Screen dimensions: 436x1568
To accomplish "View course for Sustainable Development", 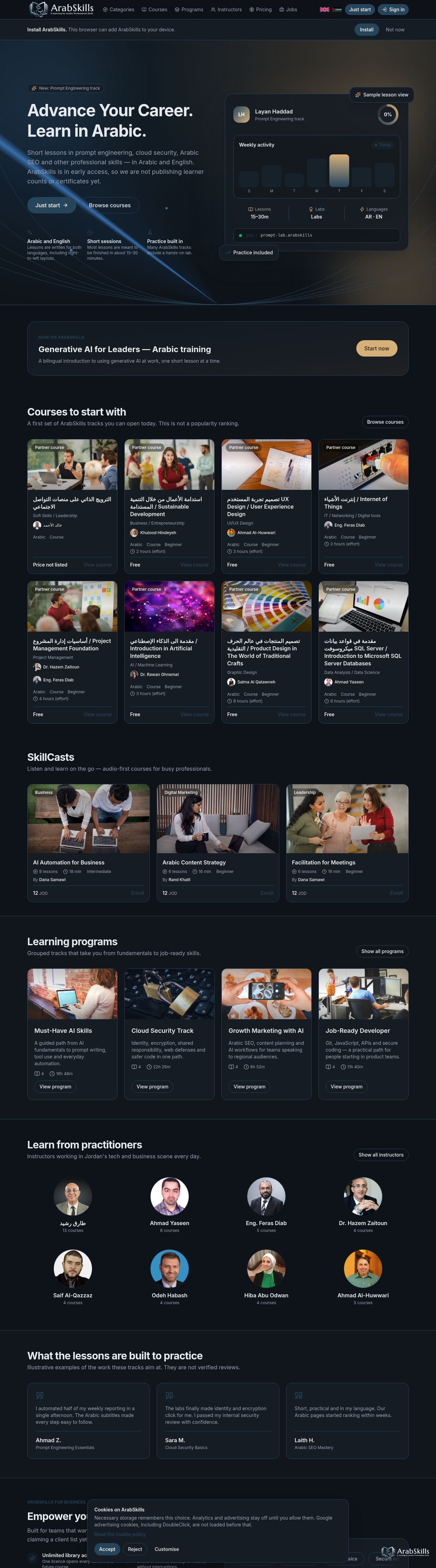I will pos(194,565).
